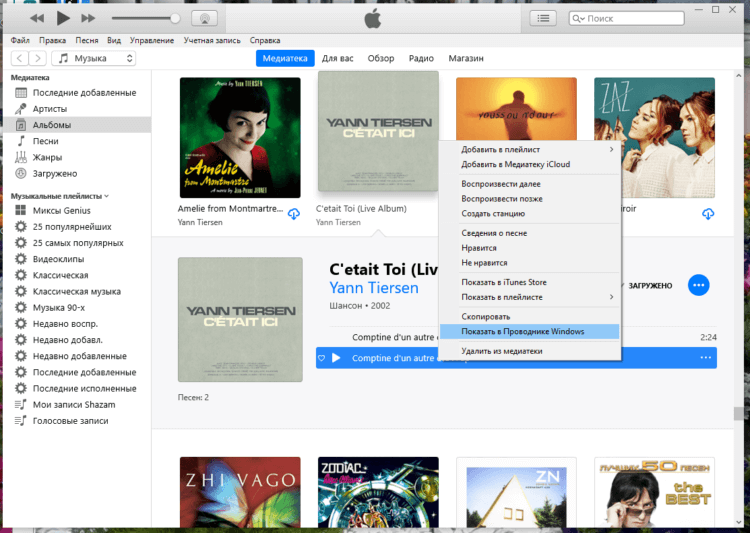Viewport: 750px width, 533px height.
Task: Open Классическая музыка playlist
Action: 77,291
